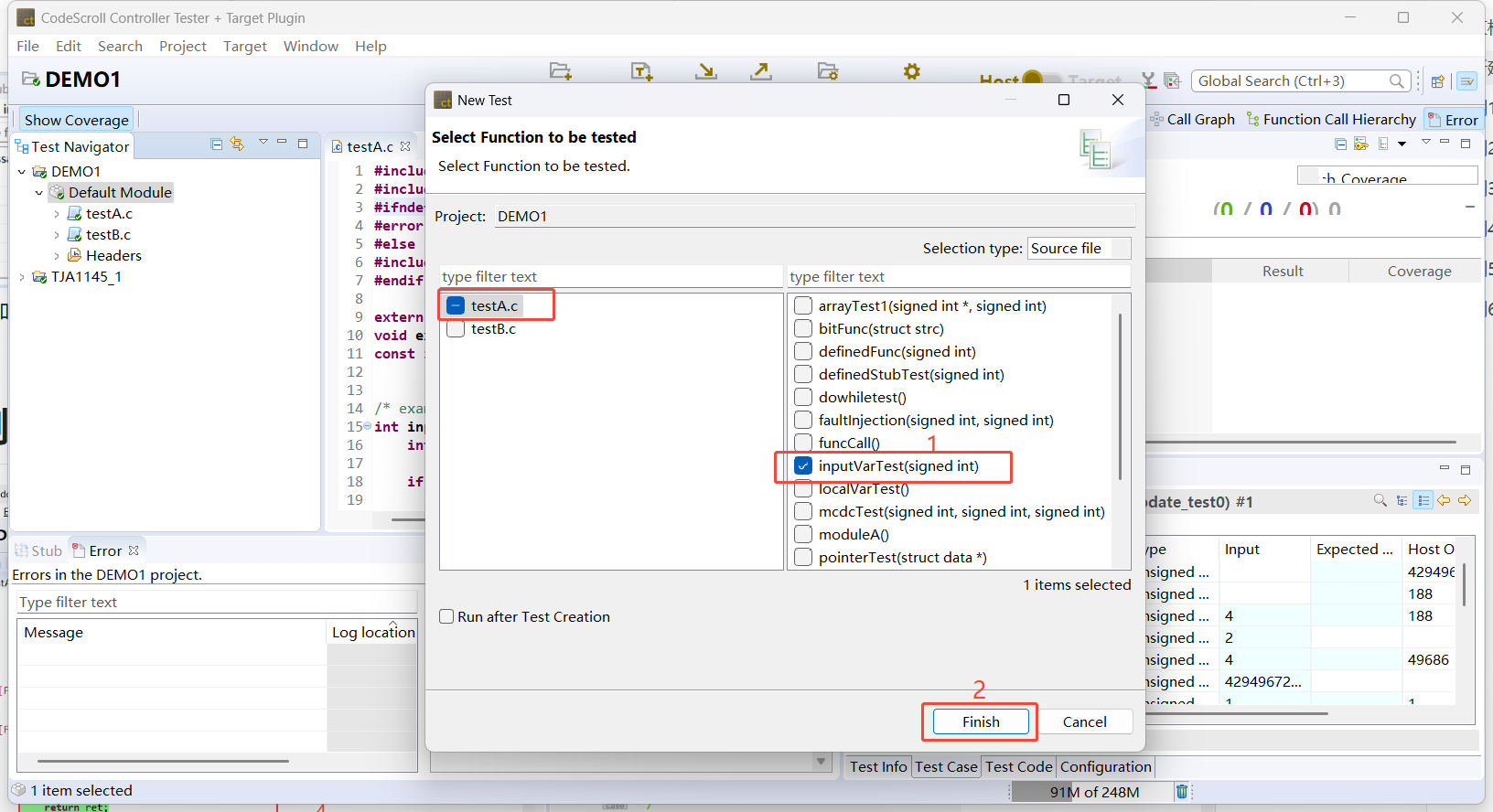Open Selection type Source file dropdown
Screen dimensions: 1493x812
pyautogui.click(x=1079, y=249)
